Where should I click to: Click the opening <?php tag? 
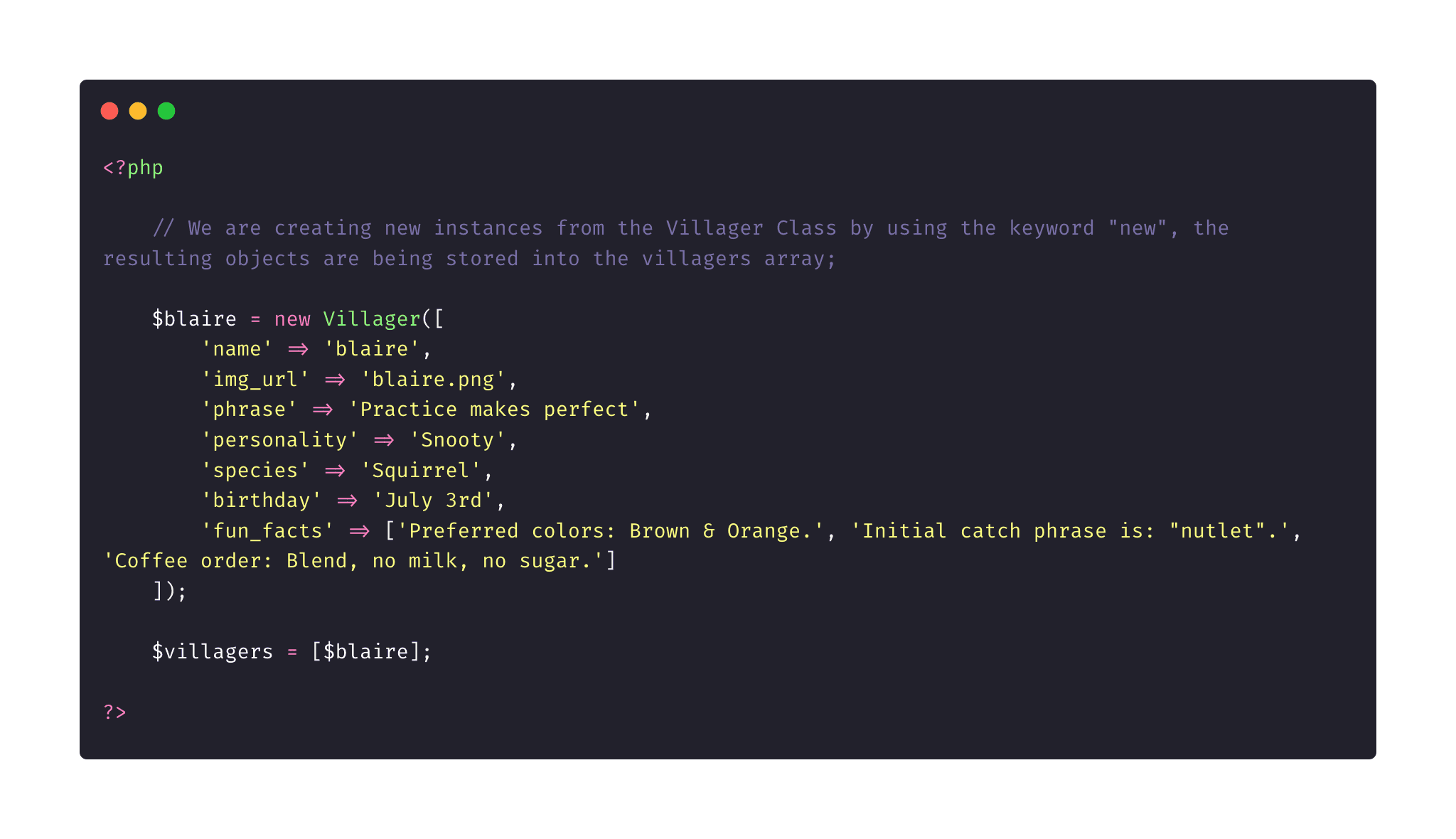(x=133, y=168)
